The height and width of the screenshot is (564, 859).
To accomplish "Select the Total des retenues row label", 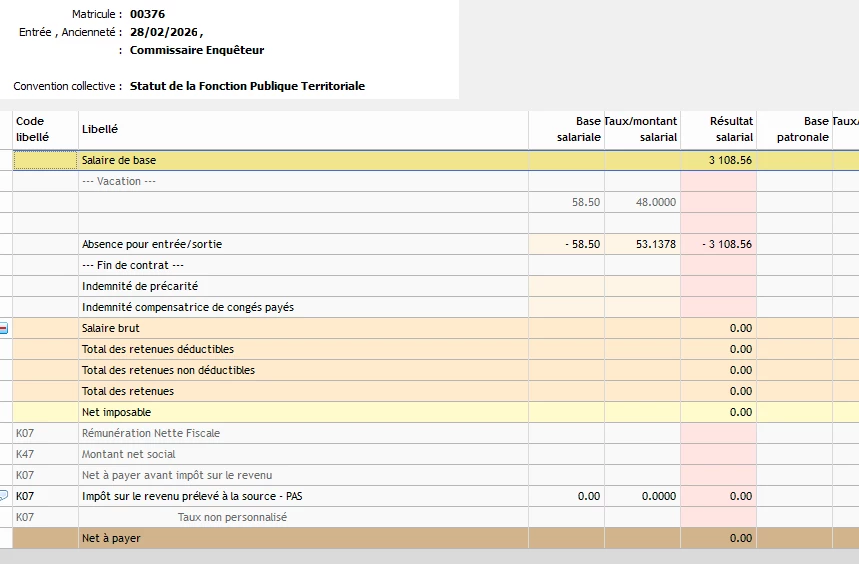I will (x=128, y=391).
